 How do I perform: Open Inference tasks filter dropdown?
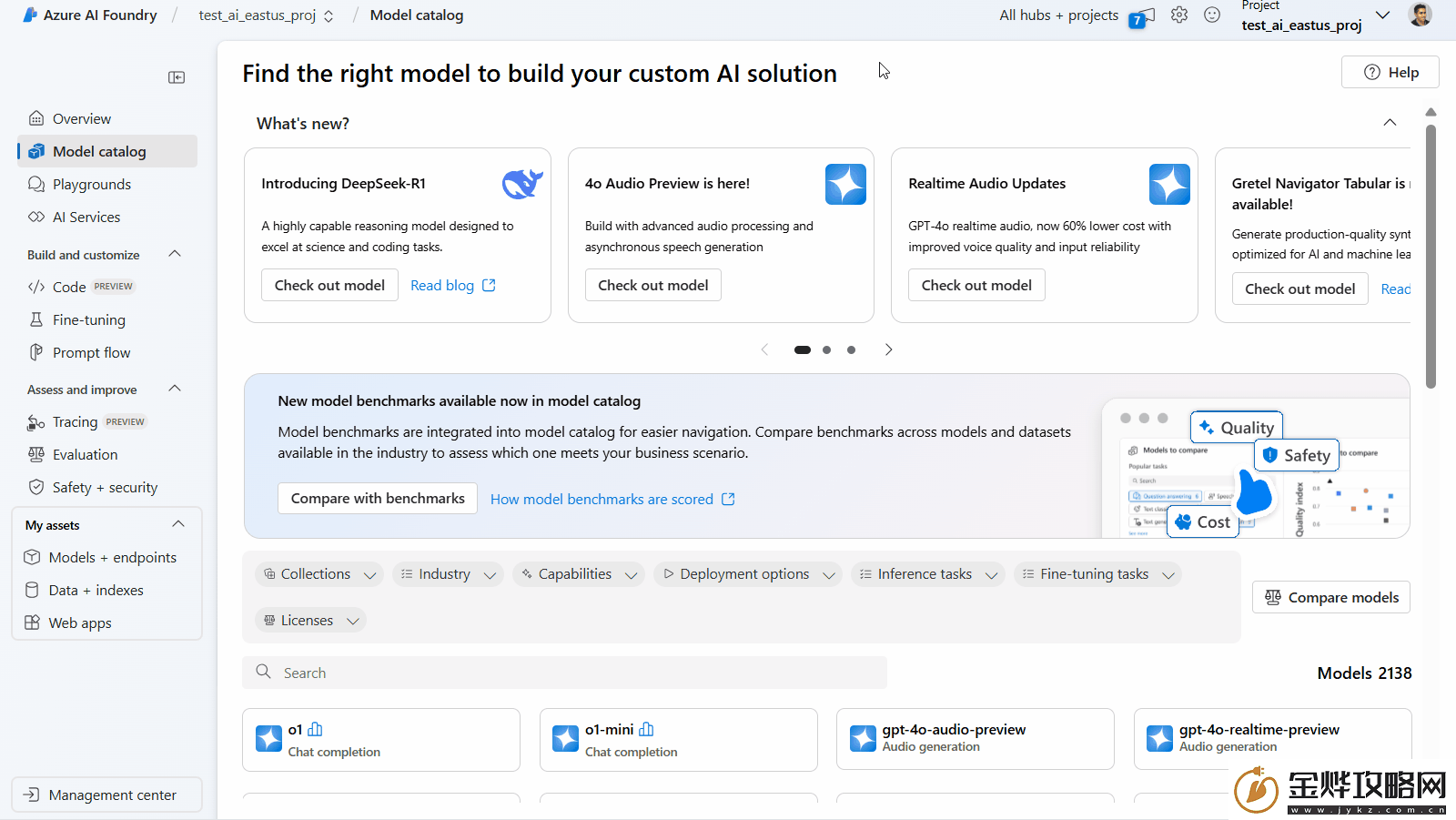click(928, 574)
